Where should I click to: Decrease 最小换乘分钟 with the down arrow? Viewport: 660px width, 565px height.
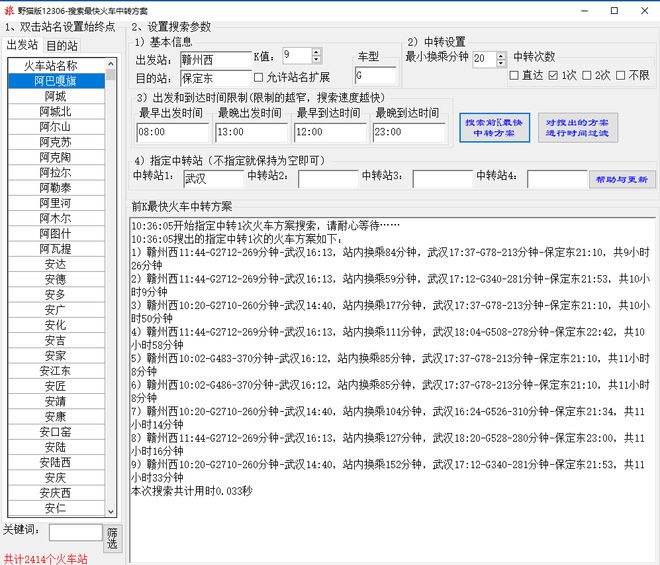click(500, 63)
